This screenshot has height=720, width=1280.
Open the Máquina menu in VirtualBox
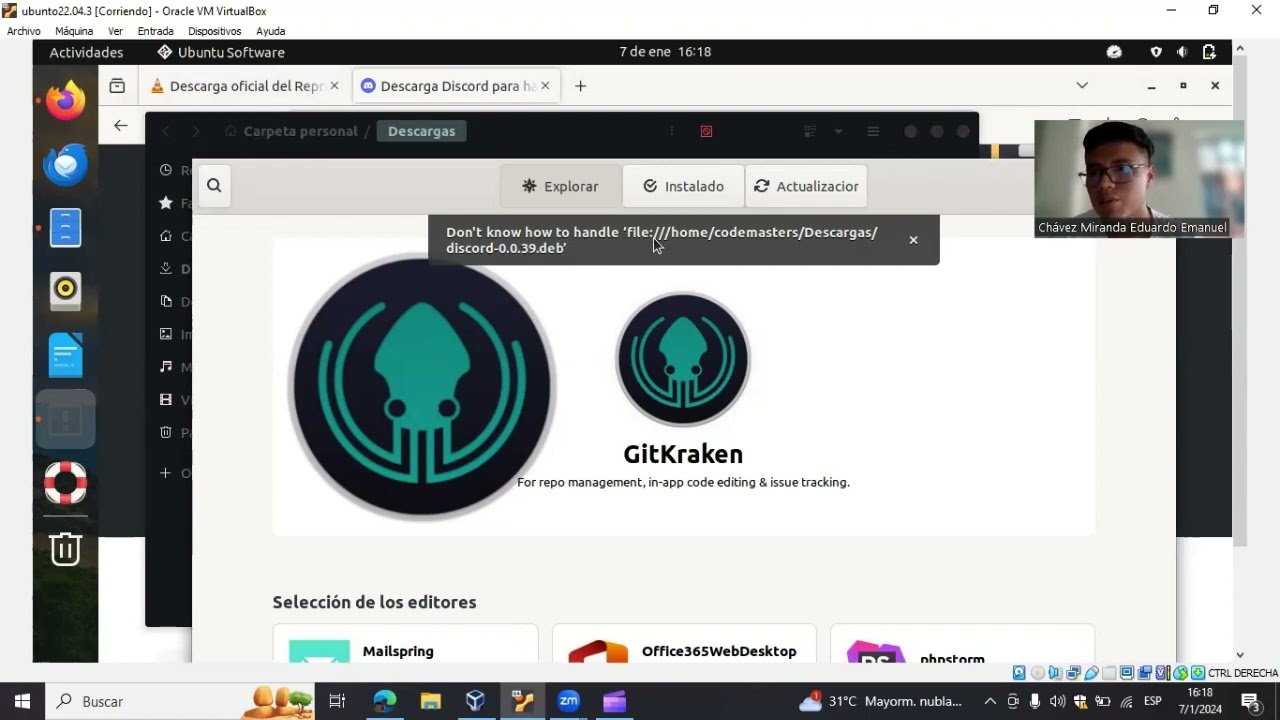[74, 31]
